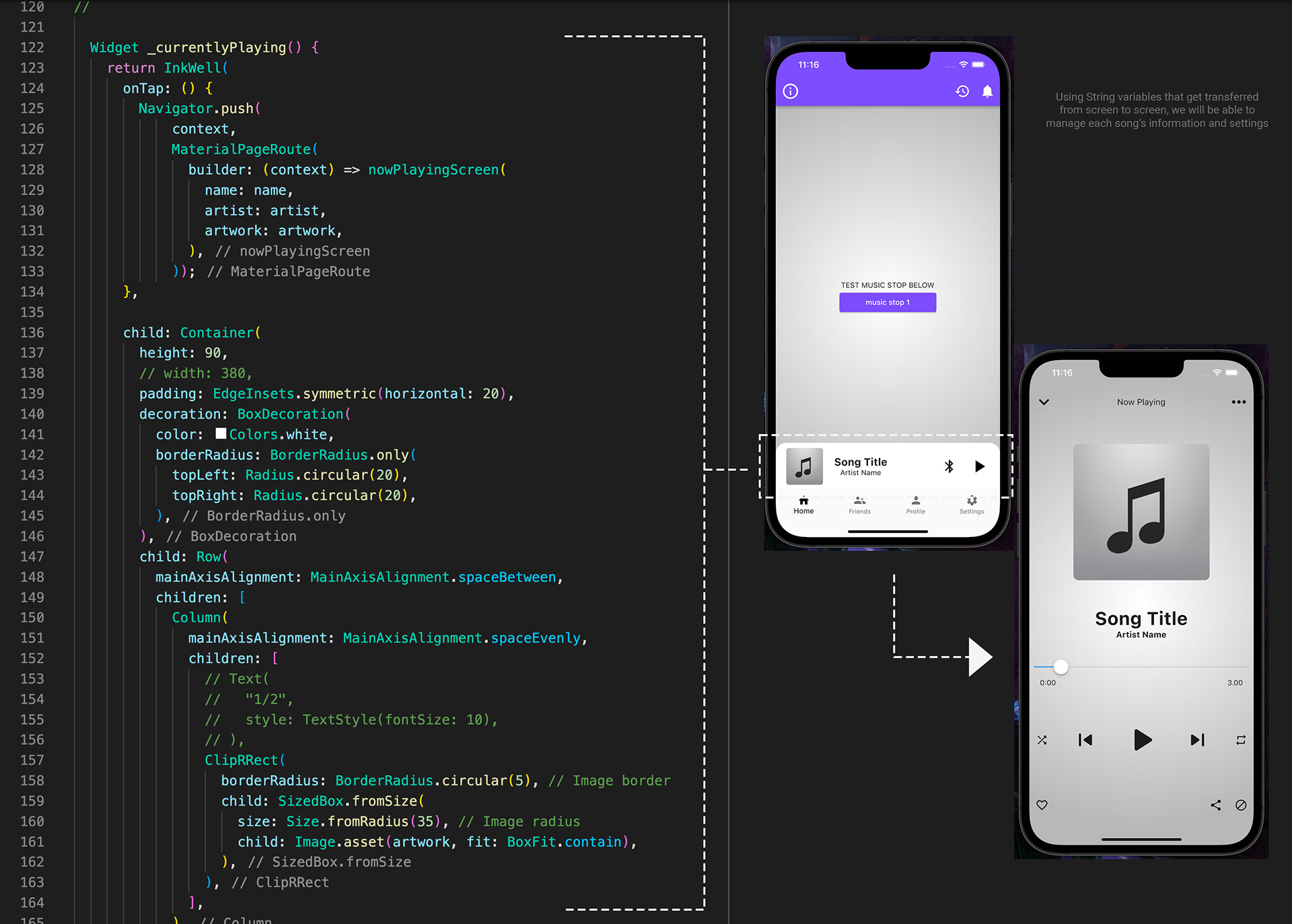Click MainAxisAlignment.spaceBetween in line 148

[x=433, y=577]
